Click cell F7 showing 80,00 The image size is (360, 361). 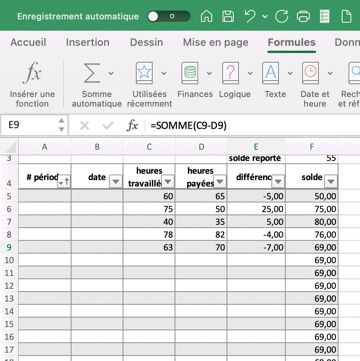(x=312, y=222)
